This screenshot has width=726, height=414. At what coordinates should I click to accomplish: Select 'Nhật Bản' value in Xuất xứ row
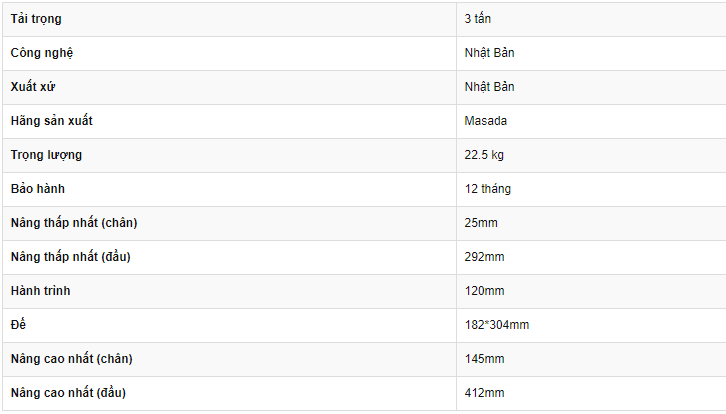[489, 87]
